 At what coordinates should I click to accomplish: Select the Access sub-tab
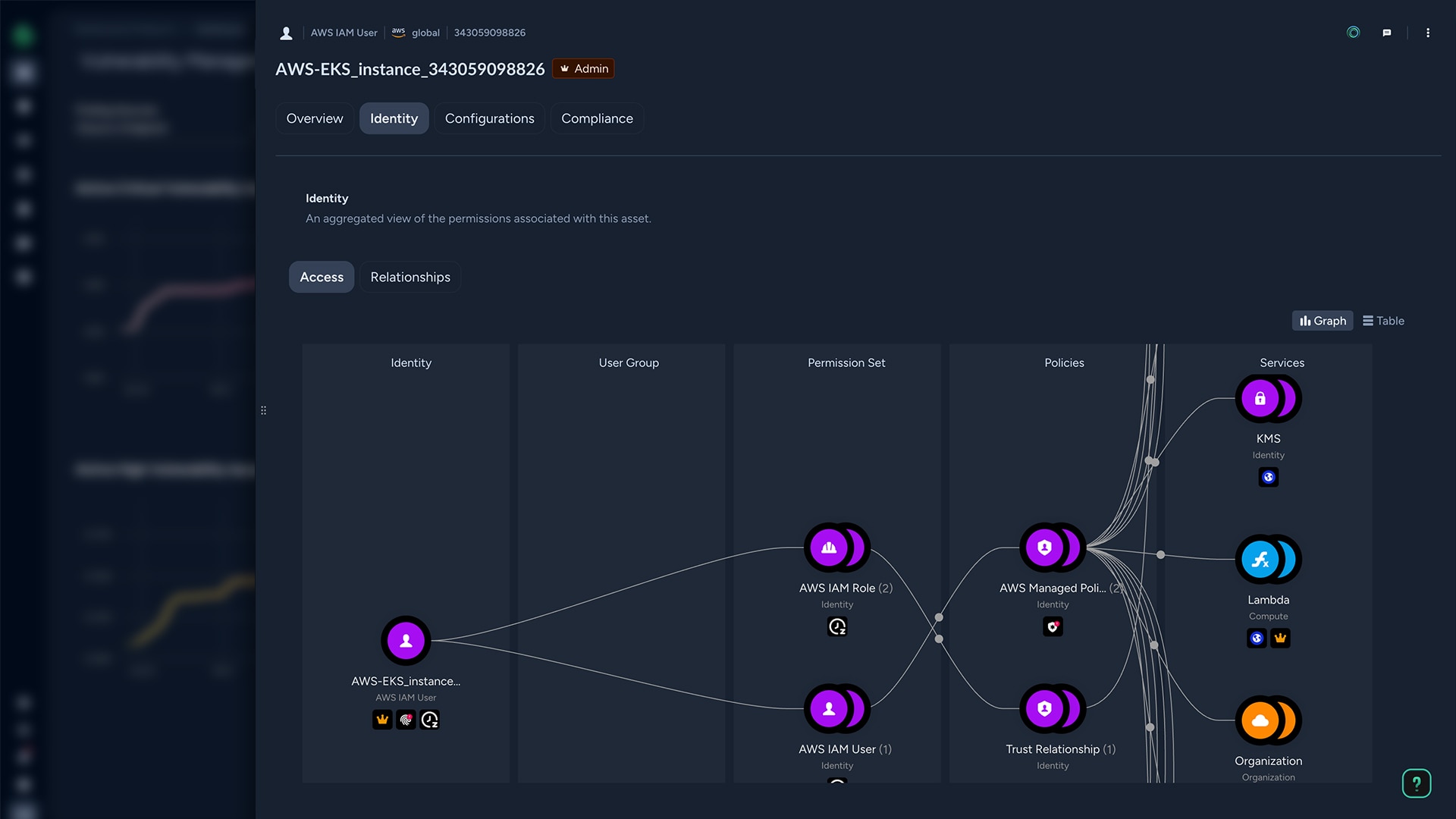coord(322,277)
